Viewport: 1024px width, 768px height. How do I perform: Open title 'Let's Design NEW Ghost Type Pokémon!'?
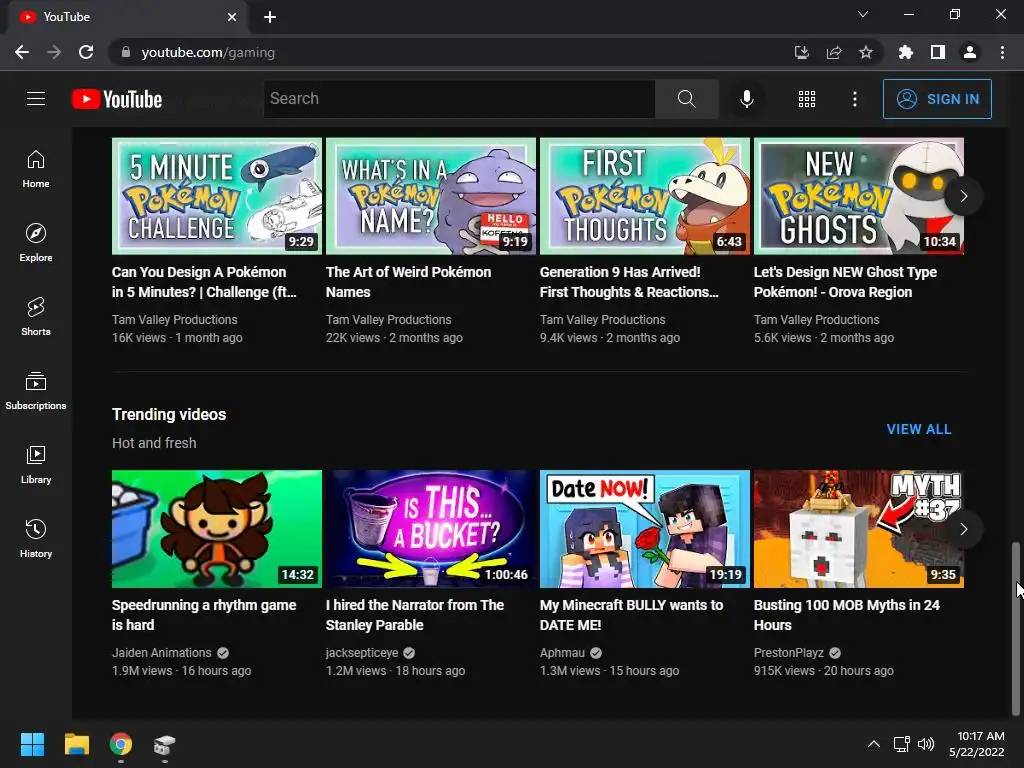pos(845,282)
